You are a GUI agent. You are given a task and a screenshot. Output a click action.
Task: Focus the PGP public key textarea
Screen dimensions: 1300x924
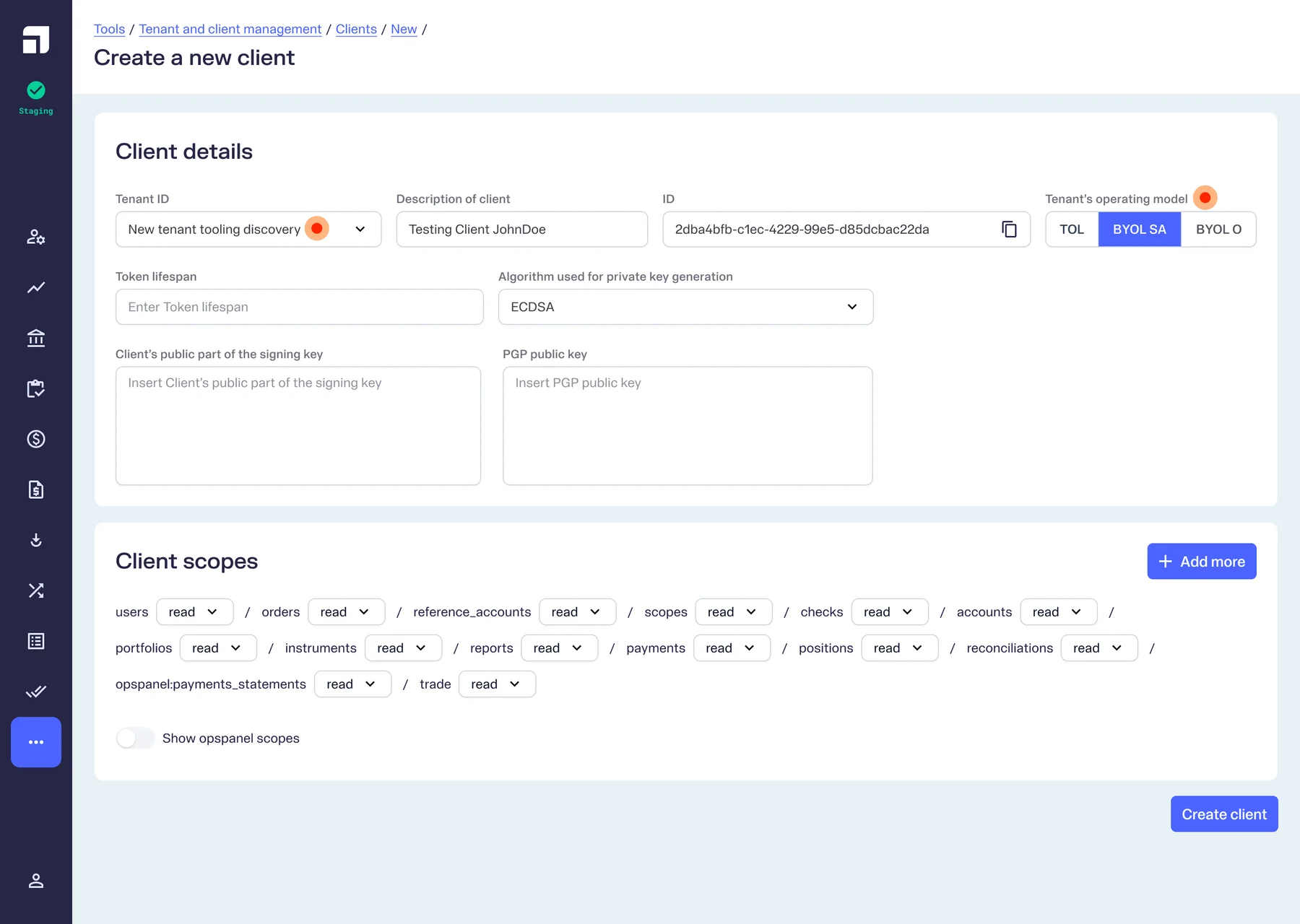click(x=688, y=426)
